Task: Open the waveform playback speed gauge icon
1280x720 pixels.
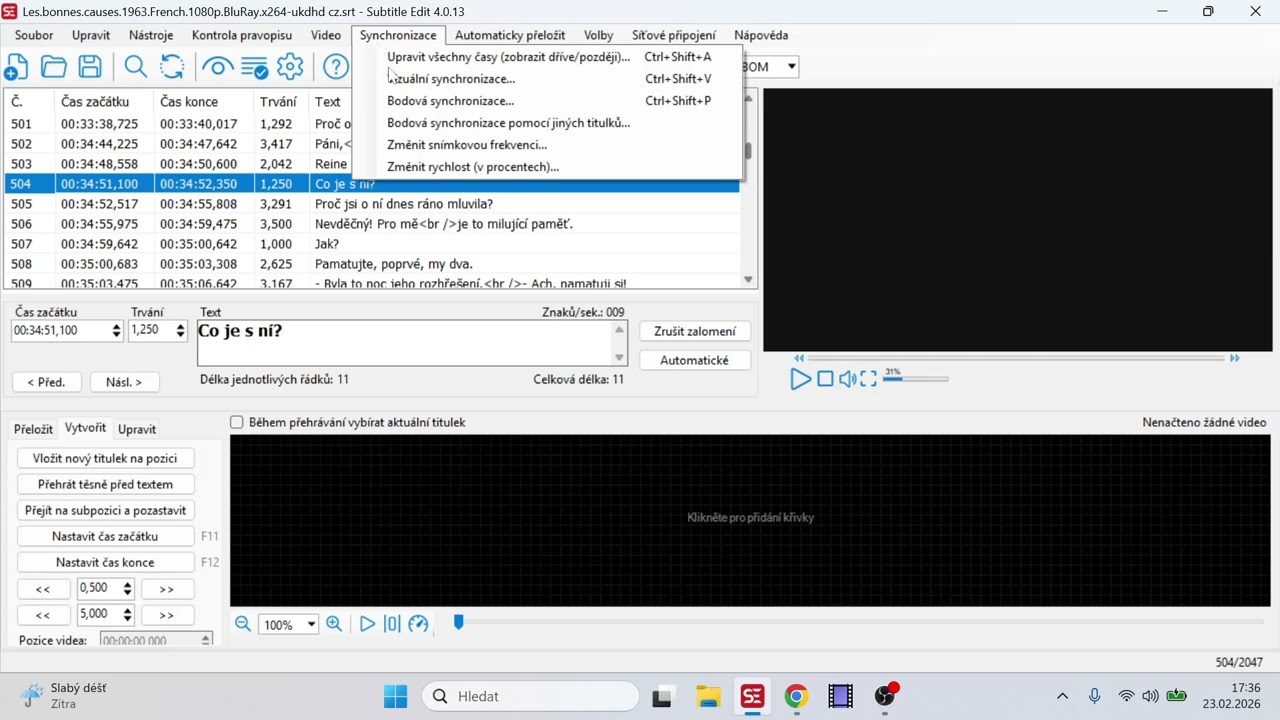Action: [x=418, y=624]
